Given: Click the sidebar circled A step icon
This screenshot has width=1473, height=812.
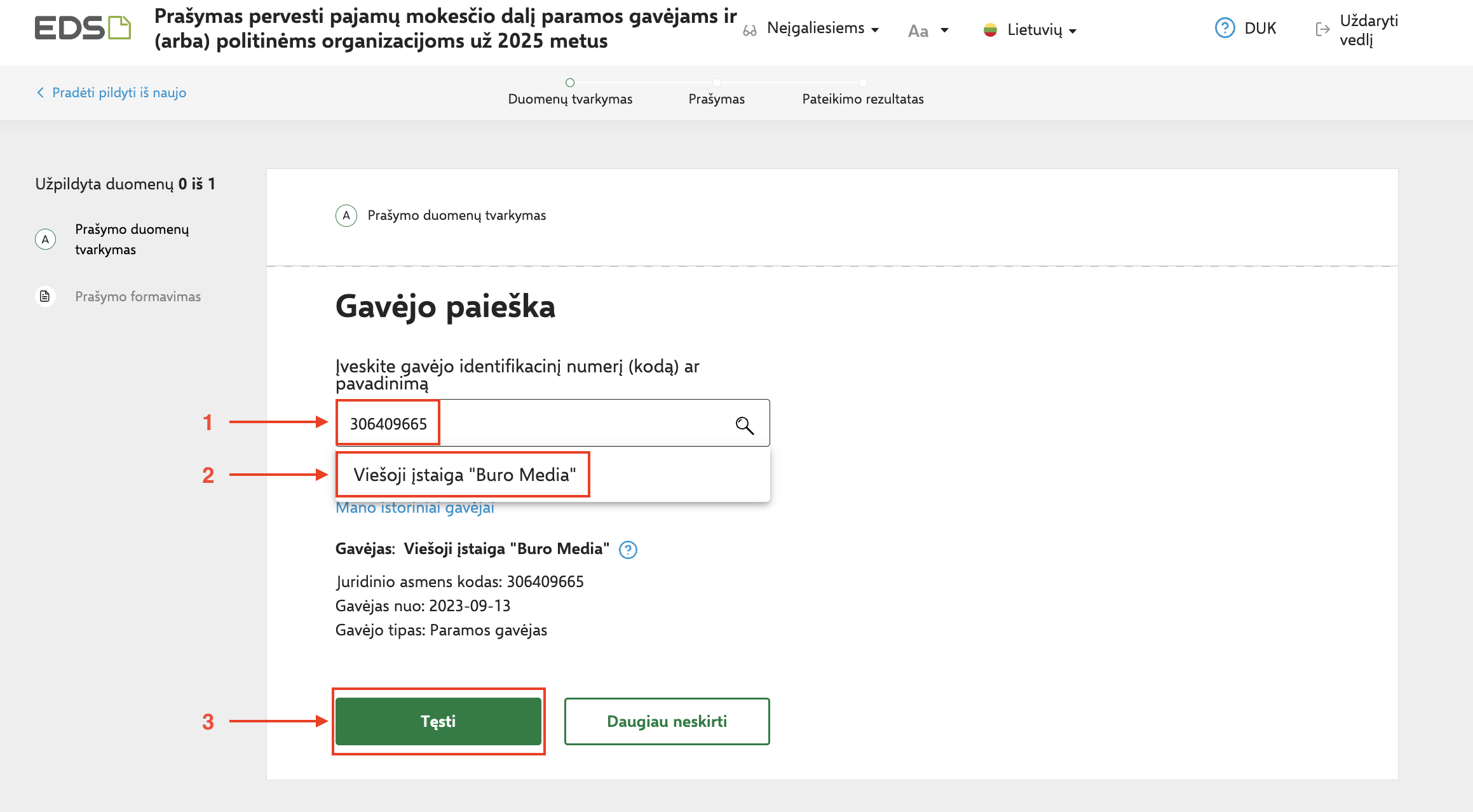Looking at the screenshot, I should pos(45,240).
